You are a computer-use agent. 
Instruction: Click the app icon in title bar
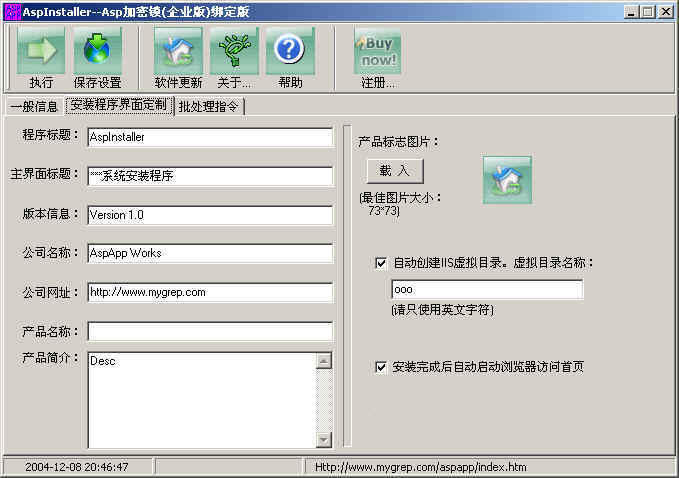pyautogui.click(x=13, y=11)
